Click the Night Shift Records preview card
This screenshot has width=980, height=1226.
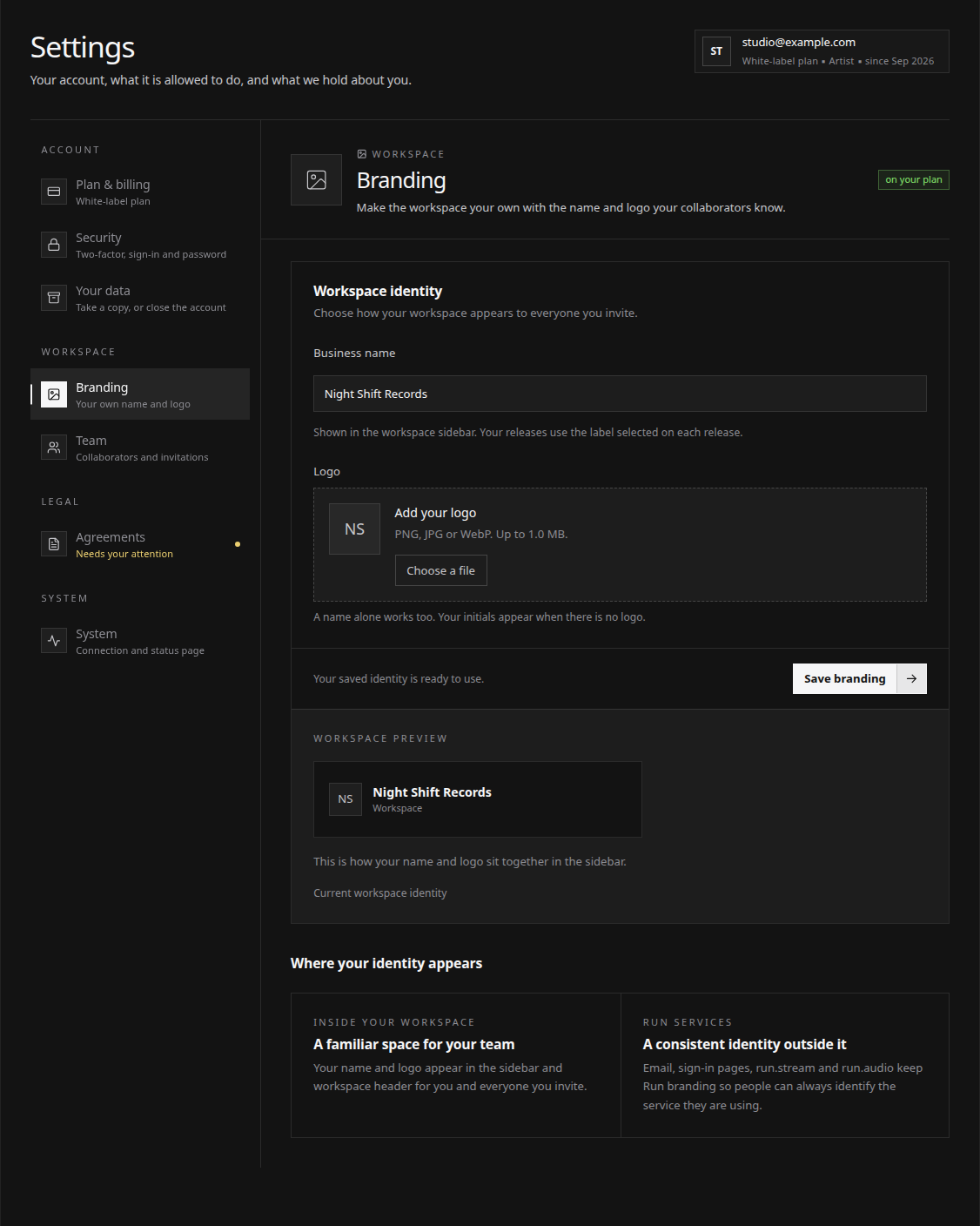[477, 799]
